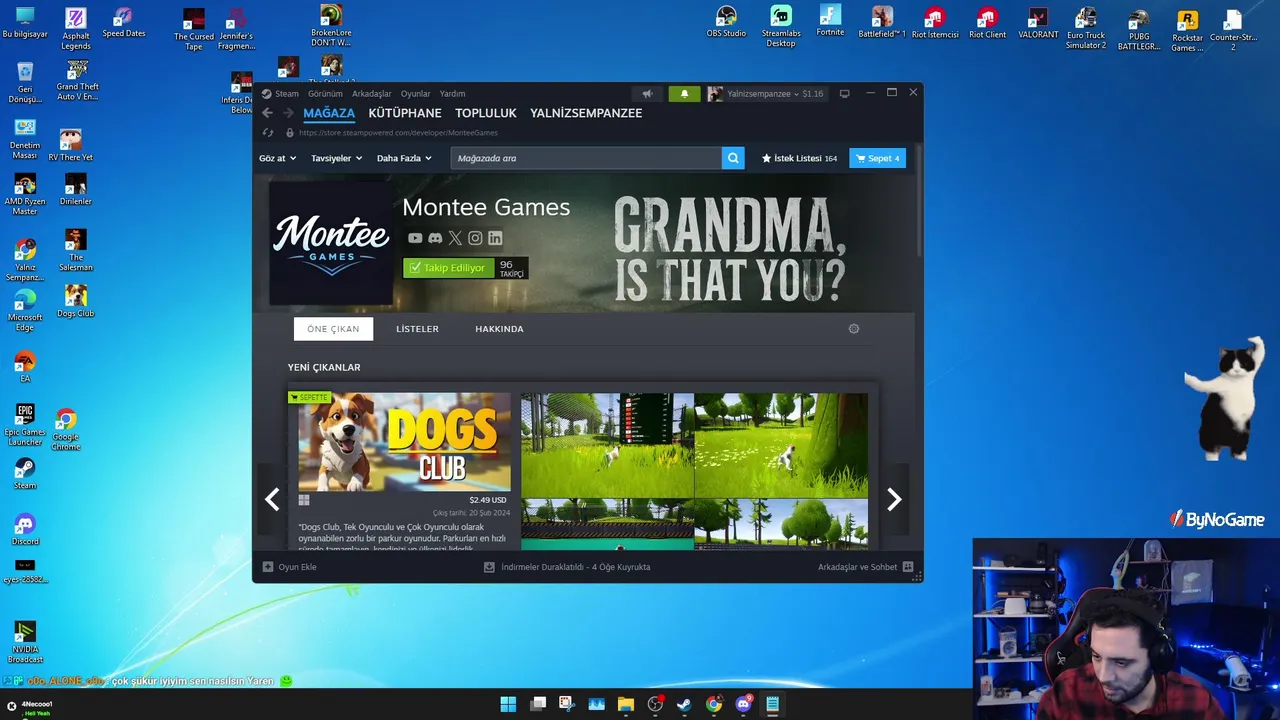Open Montee Games Instagram icon
The image size is (1280, 720).
475,238
